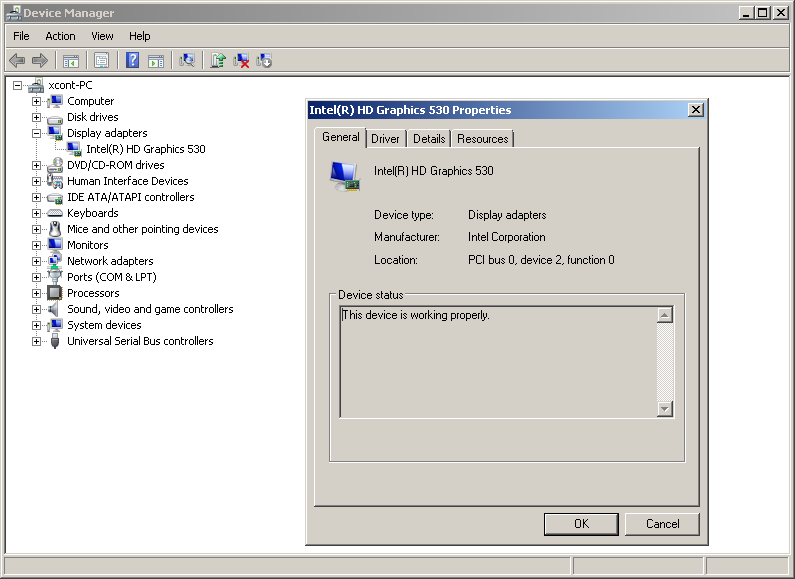Select the Processors chip icon

(55, 293)
